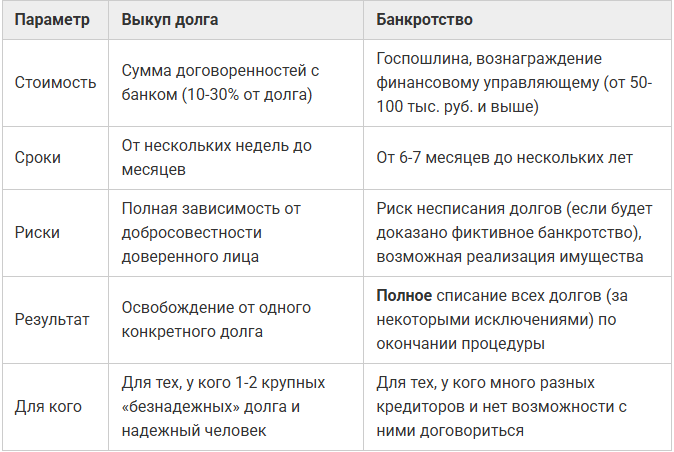Select the cell 'много разных кредиторов'
Image resolution: width=674 pixels, height=452 pixels.
pos(517,407)
